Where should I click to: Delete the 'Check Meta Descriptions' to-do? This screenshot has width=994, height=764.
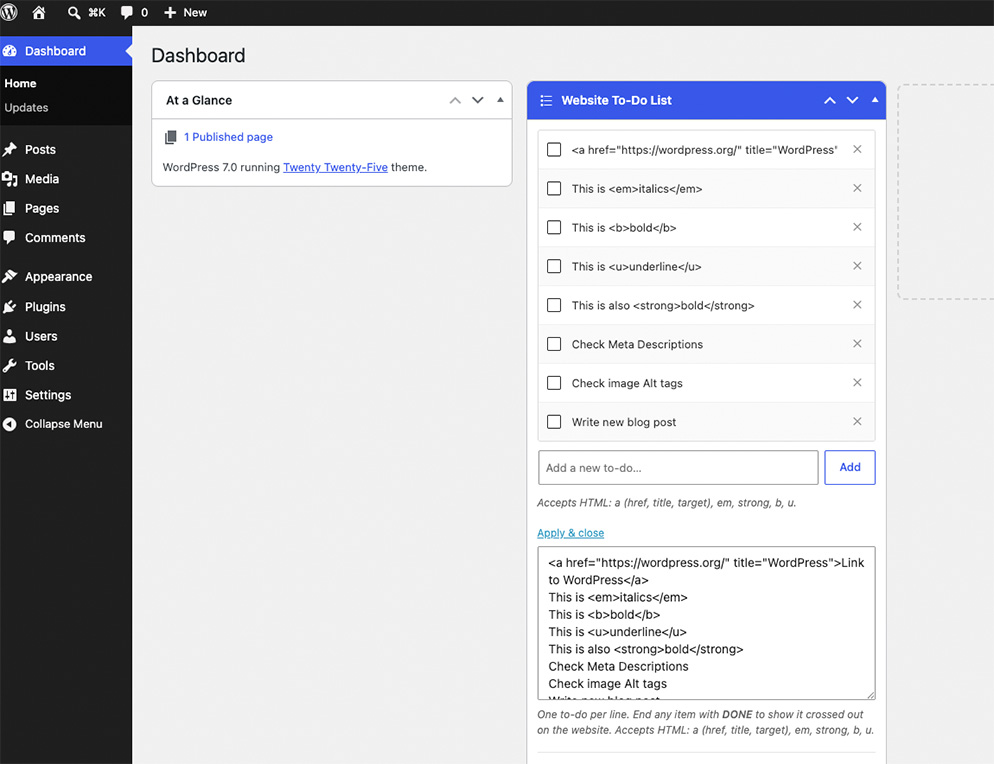point(857,344)
